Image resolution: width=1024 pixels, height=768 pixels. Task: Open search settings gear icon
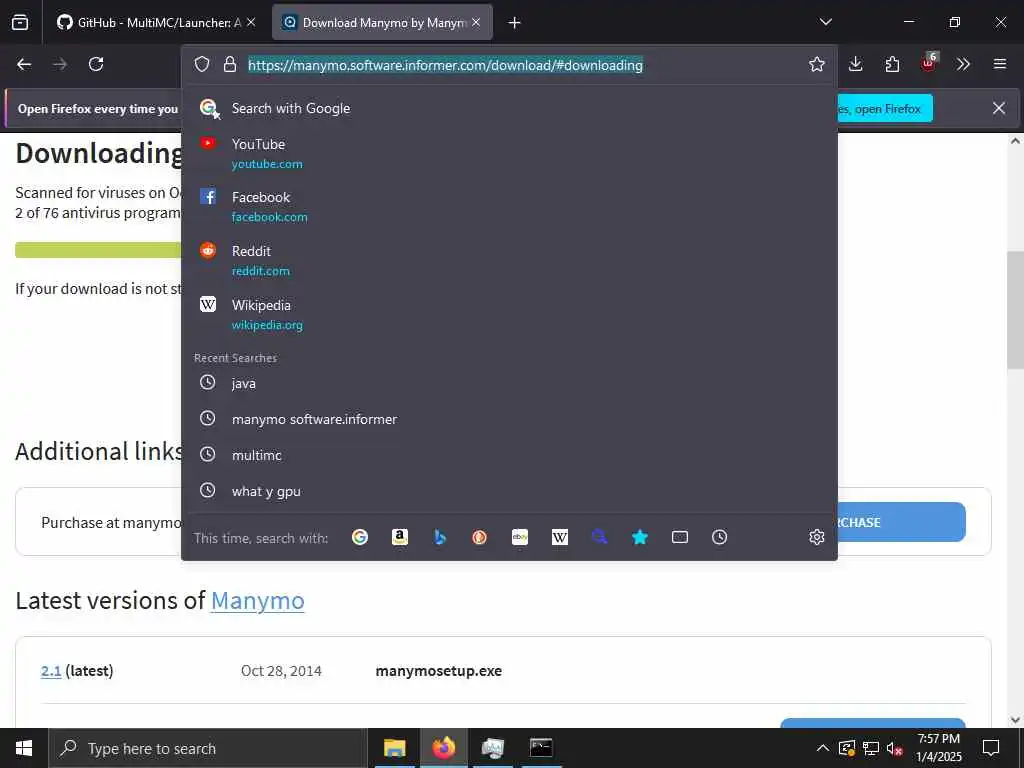(x=816, y=537)
